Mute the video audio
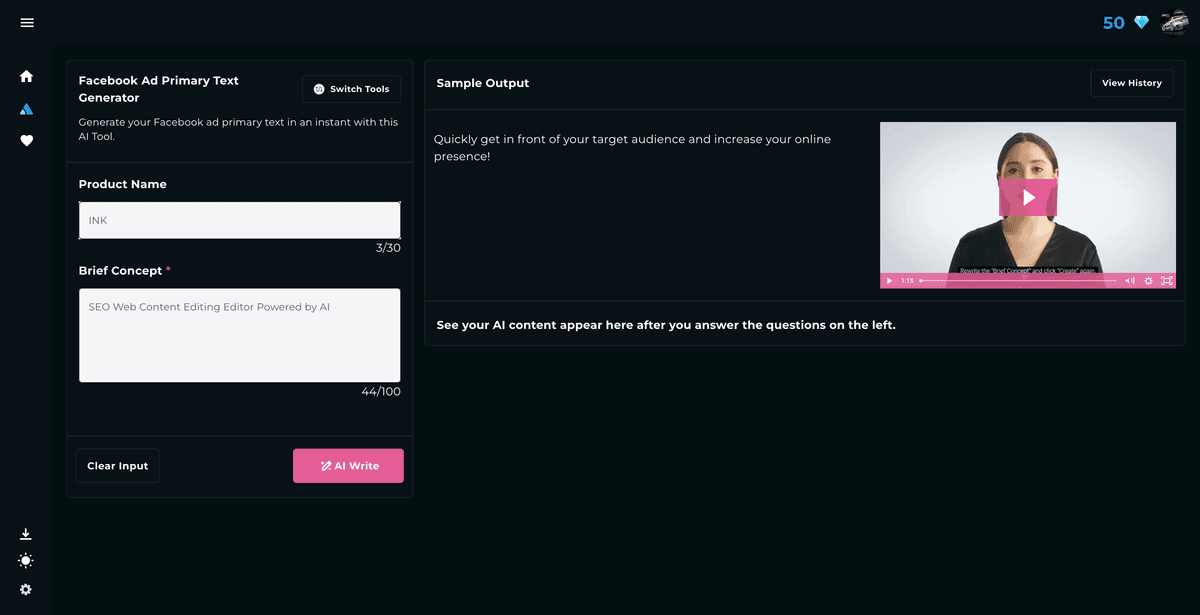 1130,281
